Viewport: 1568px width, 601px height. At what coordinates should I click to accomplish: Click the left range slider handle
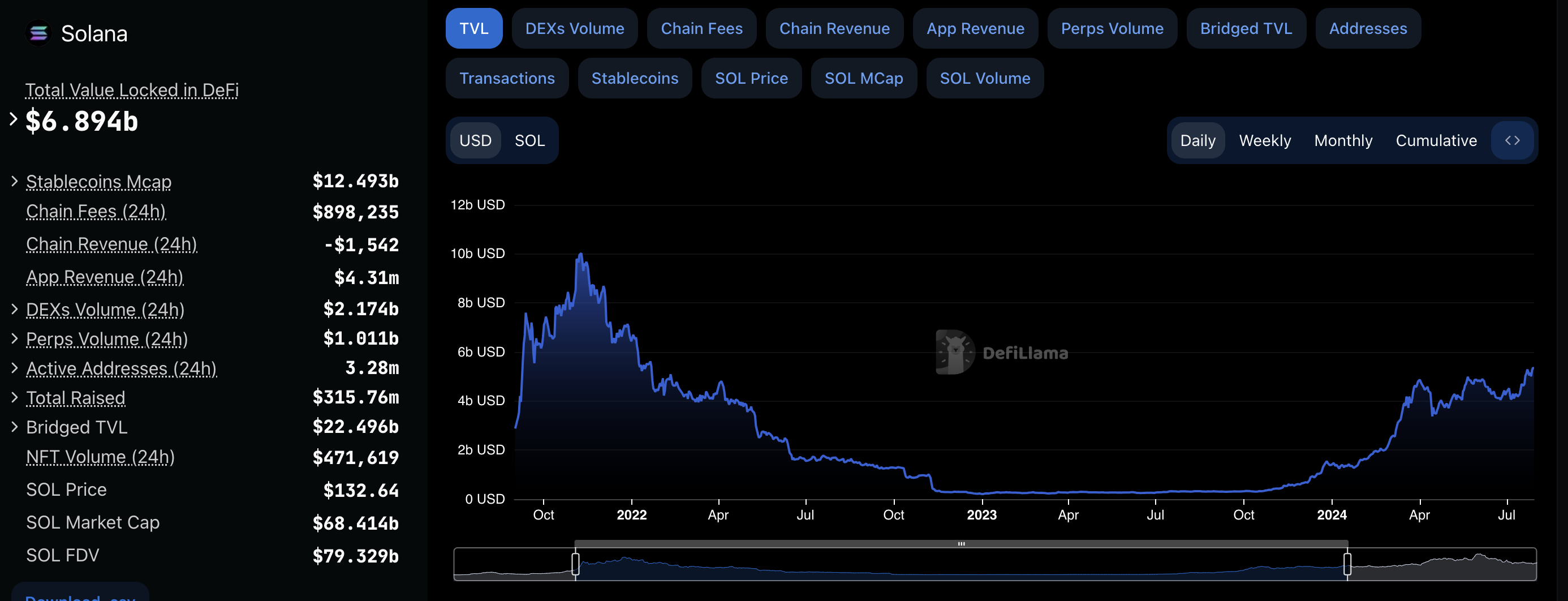575,563
